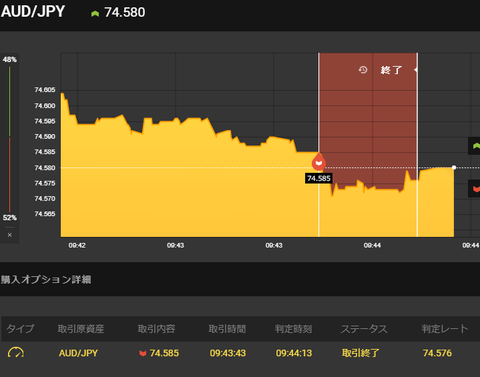
Task: Click the 74.565 price axis label
Action: click(x=45, y=214)
